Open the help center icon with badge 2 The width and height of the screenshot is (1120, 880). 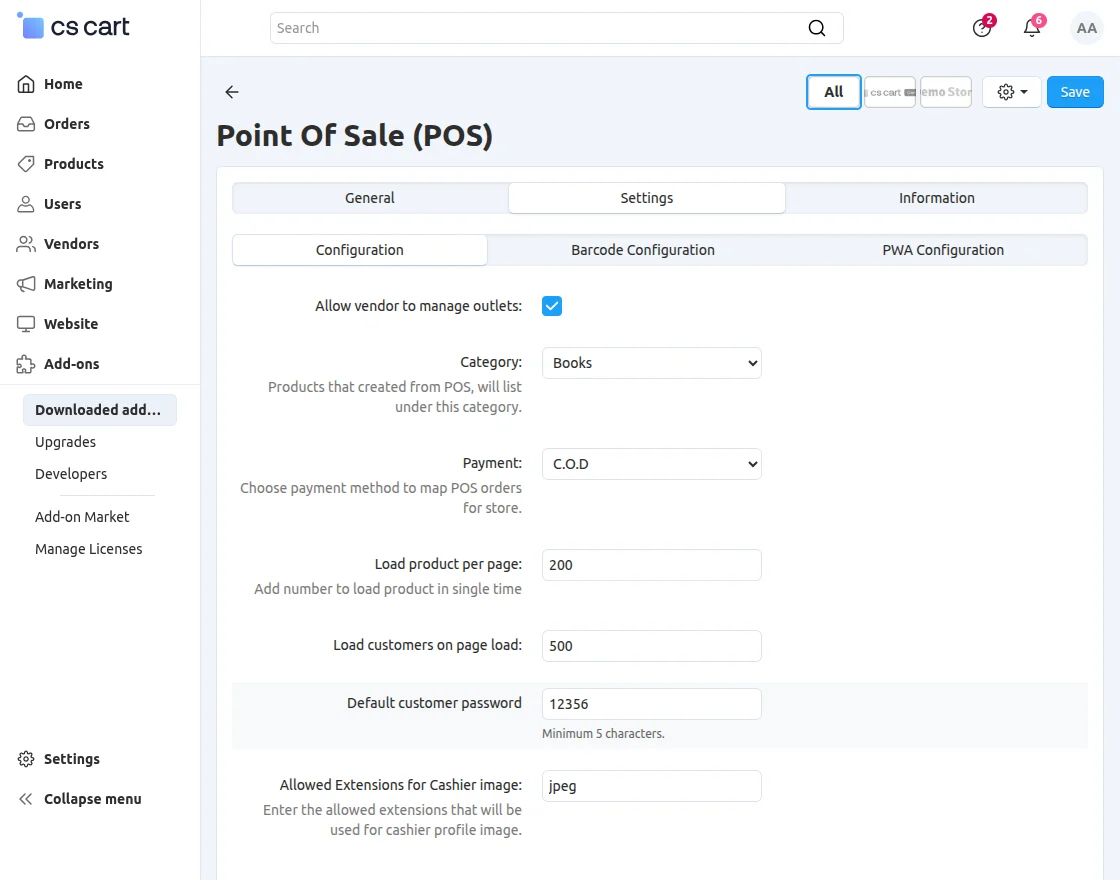tap(982, 28)
